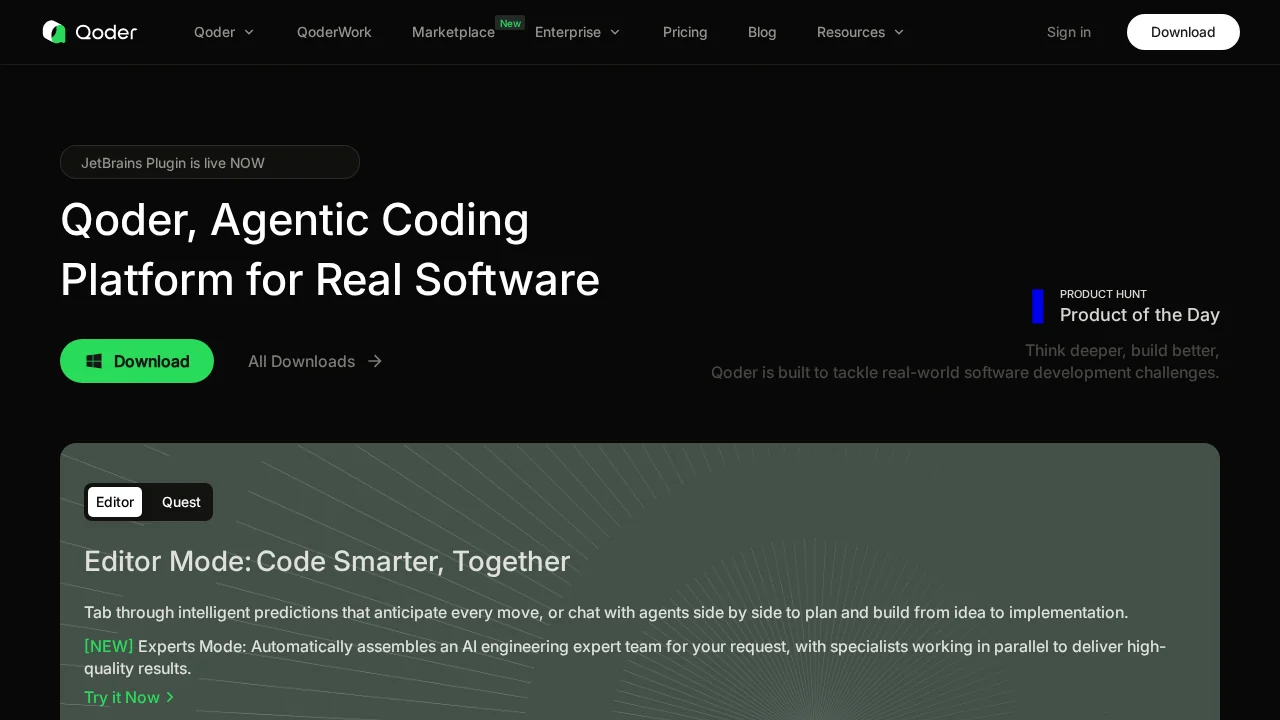This screenshot has width=1280, height=720.
Task: Open the Blog menu item
Action: pyautogui.click(x=762, y=32)
